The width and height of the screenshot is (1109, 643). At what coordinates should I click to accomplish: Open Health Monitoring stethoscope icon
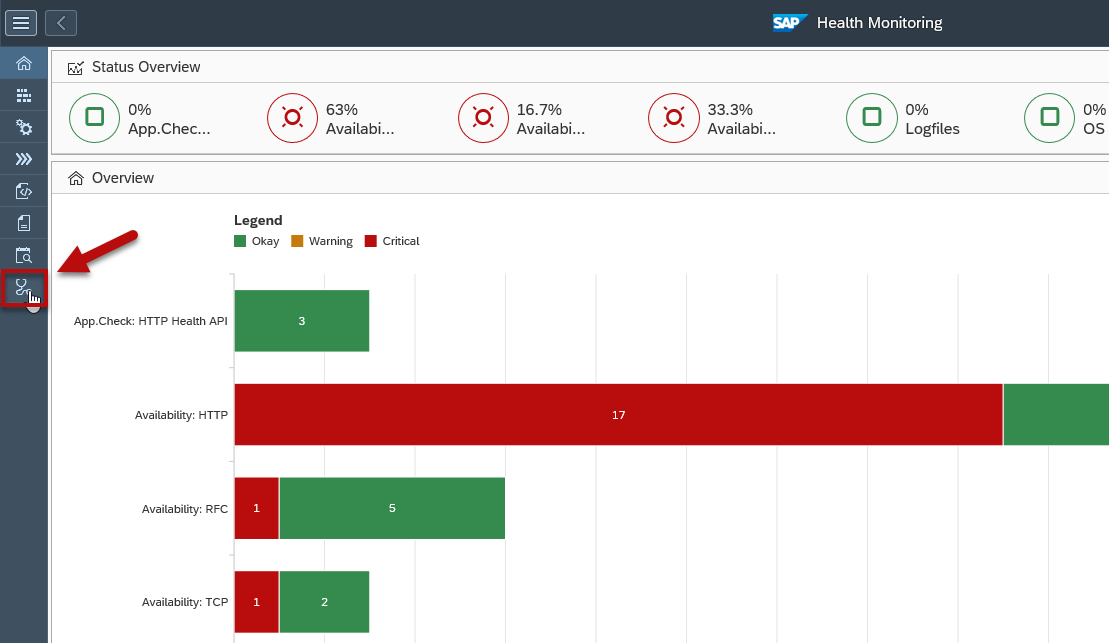24,288
